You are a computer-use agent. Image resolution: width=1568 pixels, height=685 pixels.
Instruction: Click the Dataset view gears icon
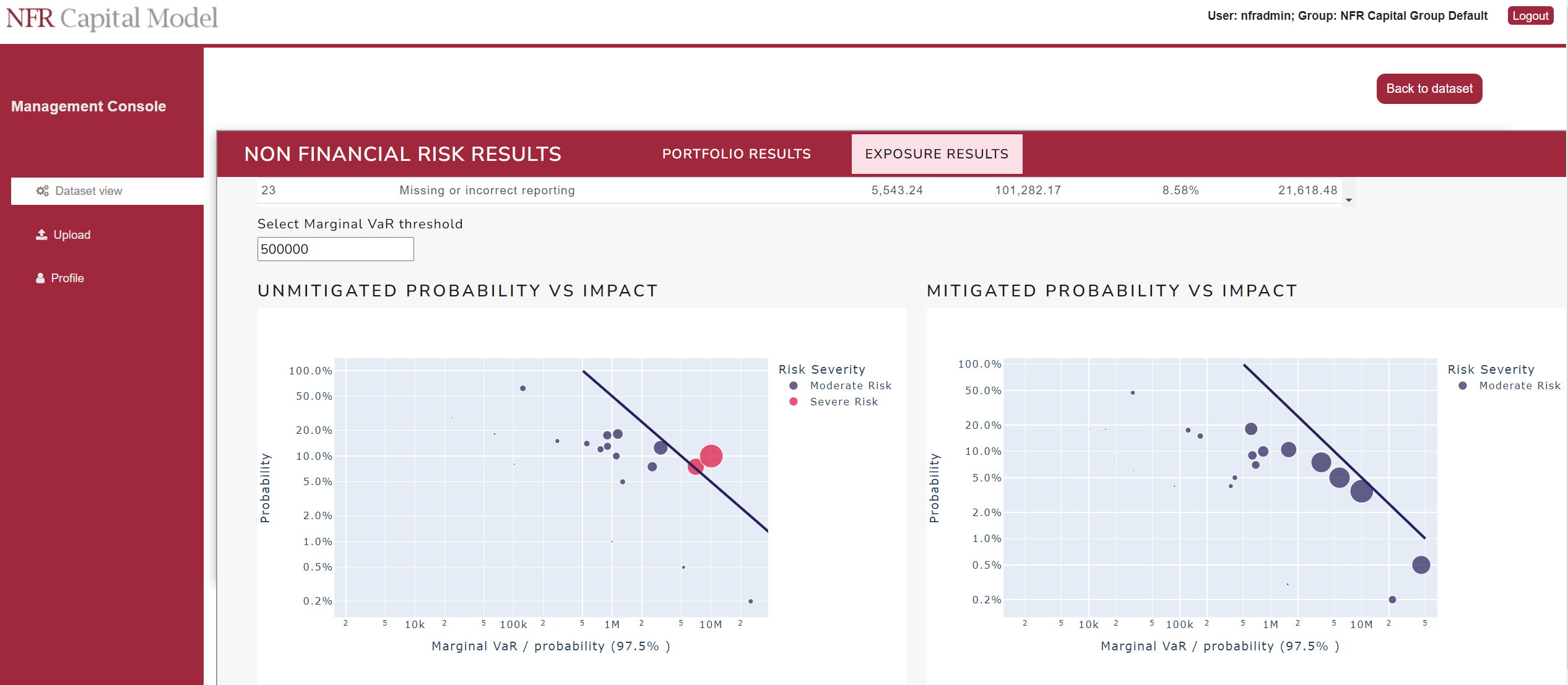42,191
